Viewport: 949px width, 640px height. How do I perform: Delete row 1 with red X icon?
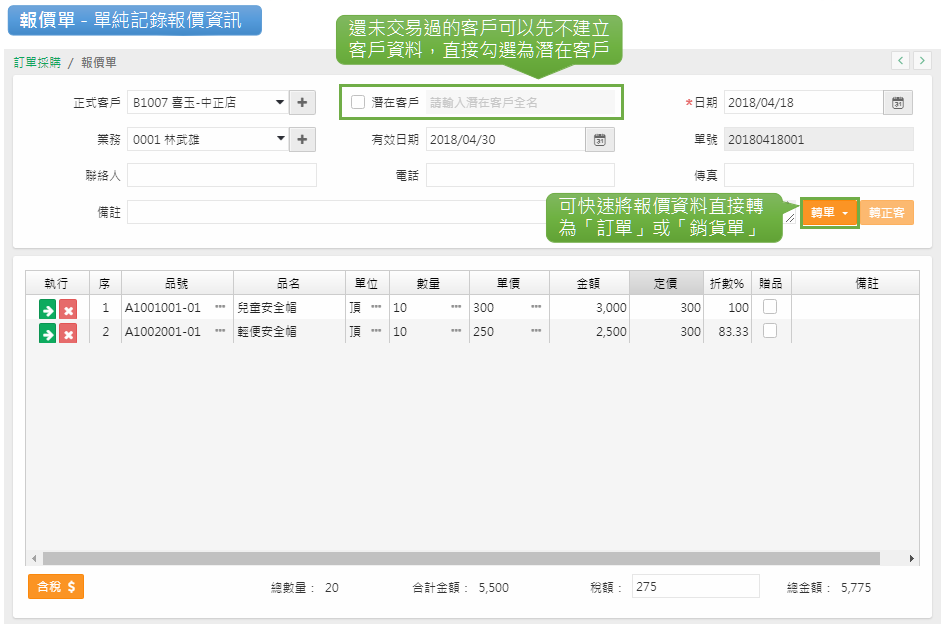(x=68, y=309)
